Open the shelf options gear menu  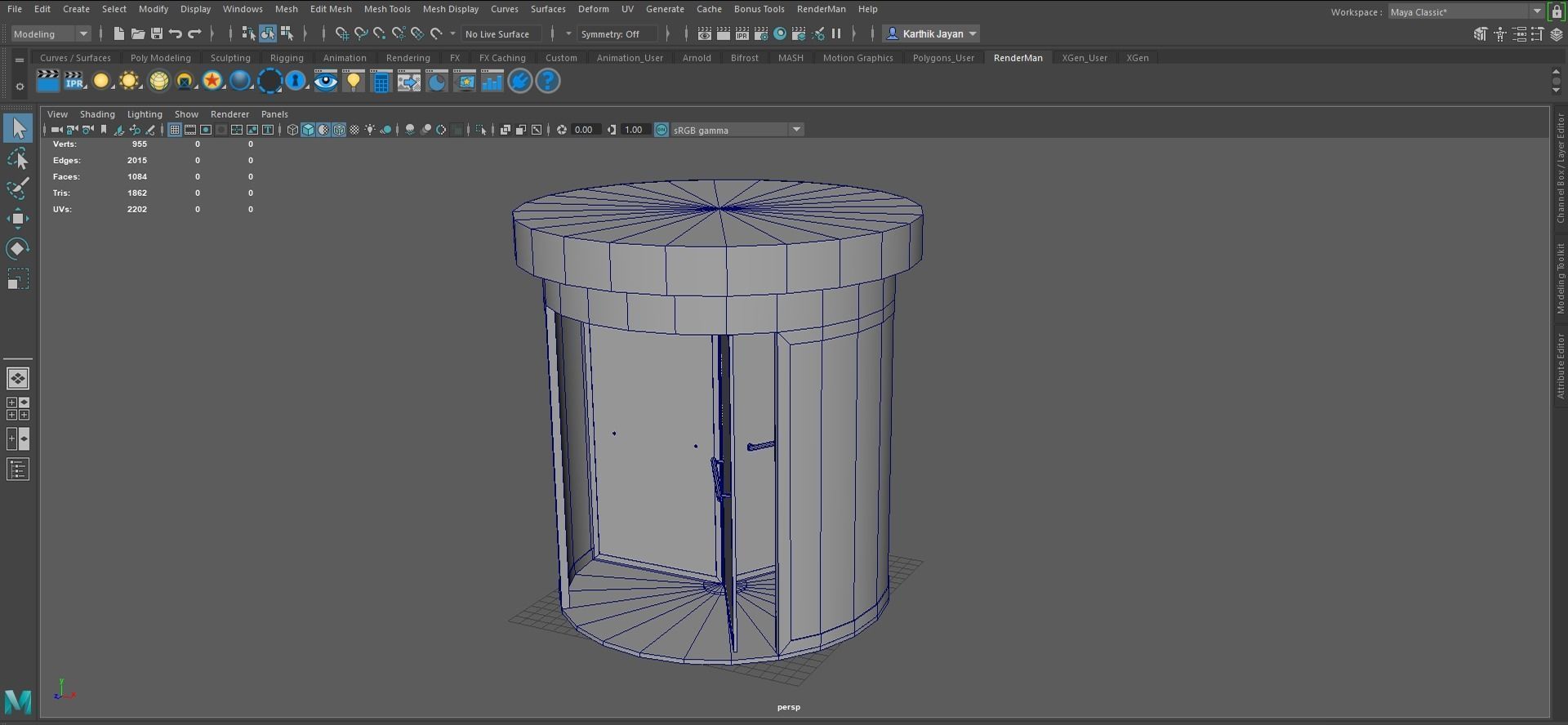coord(20,87)
